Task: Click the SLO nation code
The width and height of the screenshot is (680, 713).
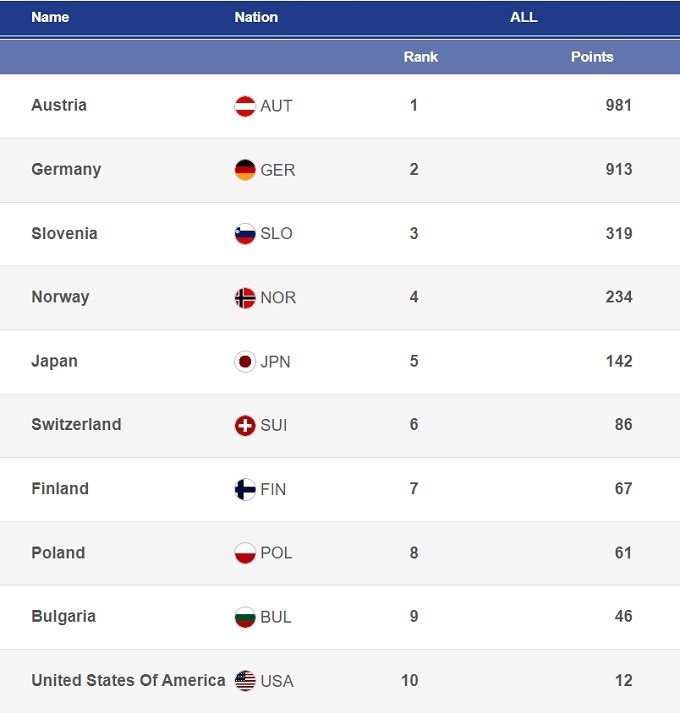Action: pyautogui.click(x=276, y=233)
